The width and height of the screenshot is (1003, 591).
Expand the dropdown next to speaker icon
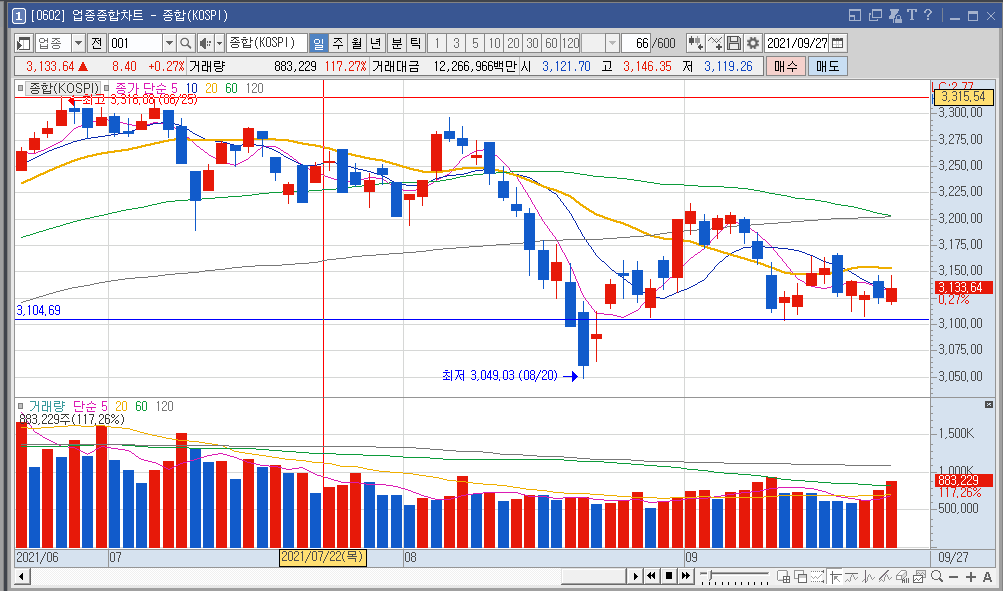pos(219,43)
